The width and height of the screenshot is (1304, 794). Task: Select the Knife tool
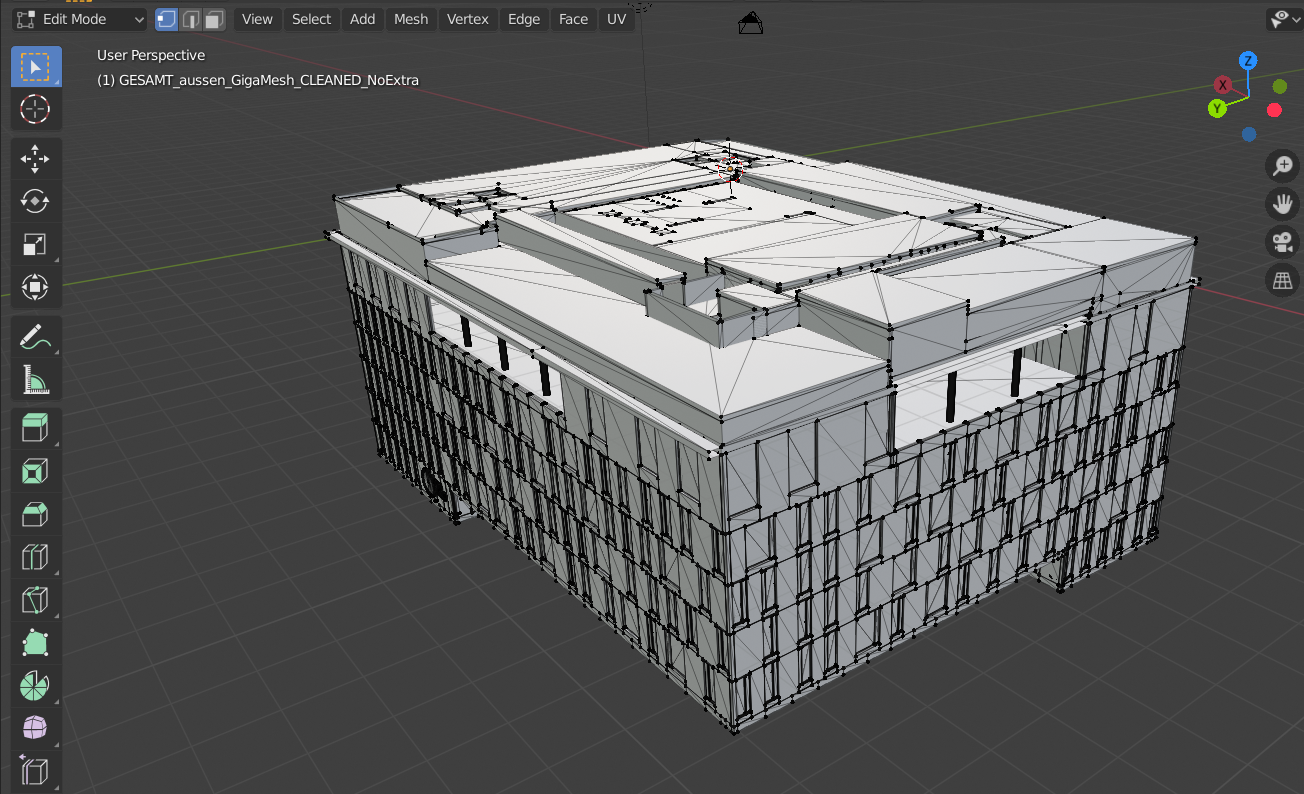coord(36,601)
